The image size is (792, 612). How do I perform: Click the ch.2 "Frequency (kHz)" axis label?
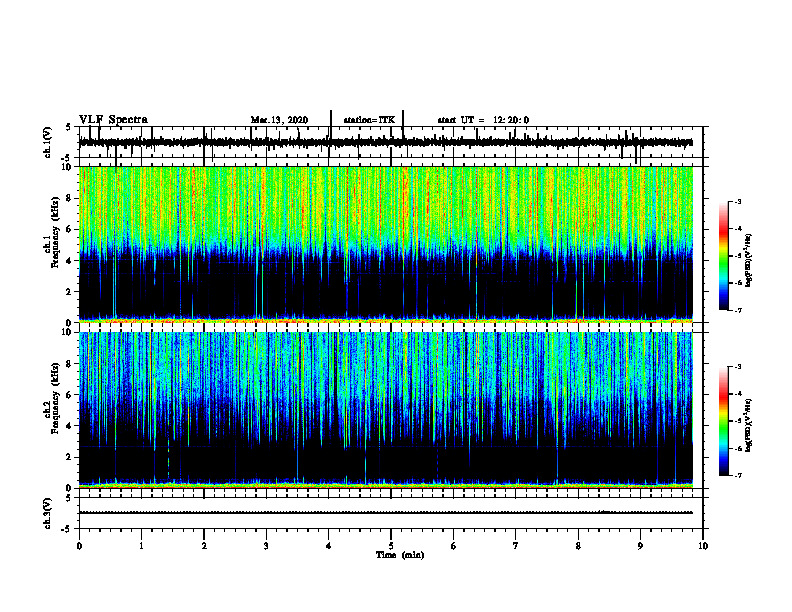click(x=56, y=398)
